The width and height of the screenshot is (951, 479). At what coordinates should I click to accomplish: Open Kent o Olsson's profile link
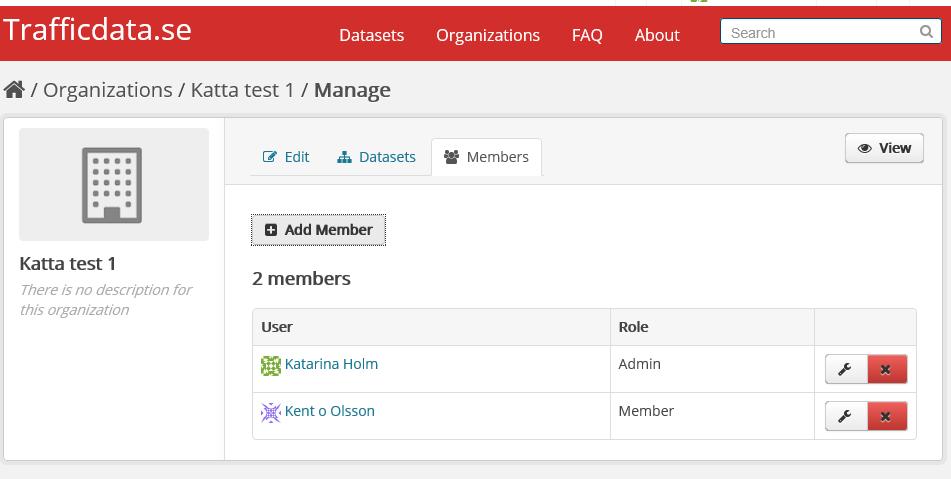(329, 410)
